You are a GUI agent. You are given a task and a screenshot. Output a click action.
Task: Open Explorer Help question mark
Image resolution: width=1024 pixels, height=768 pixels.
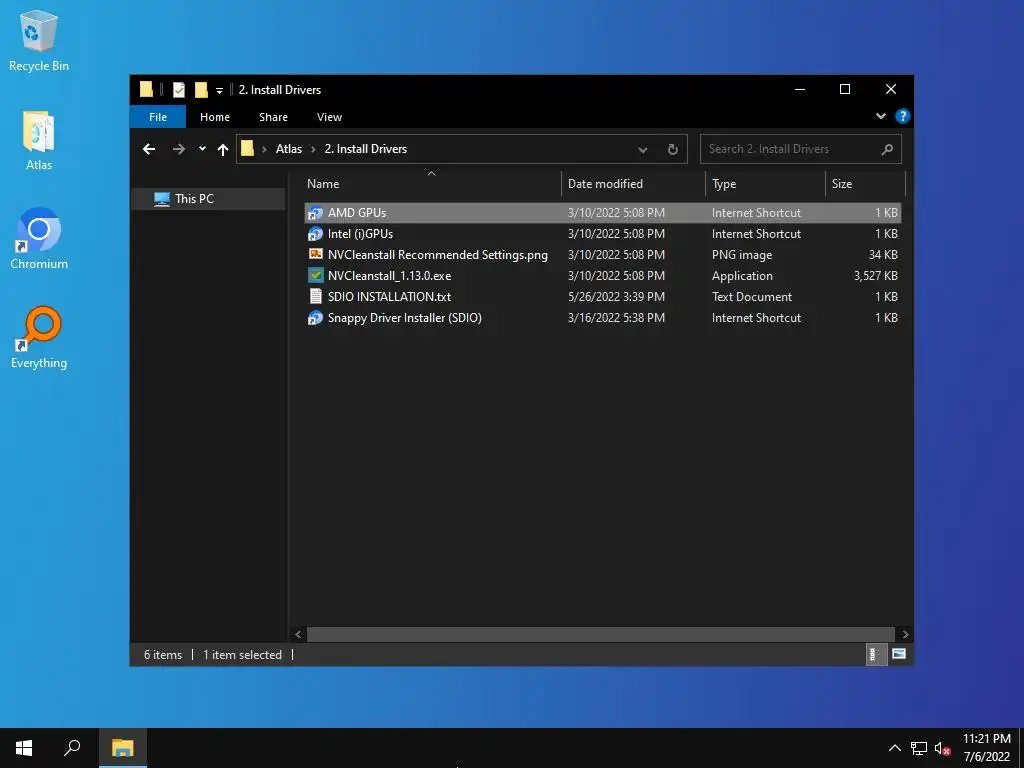point(903,116)
